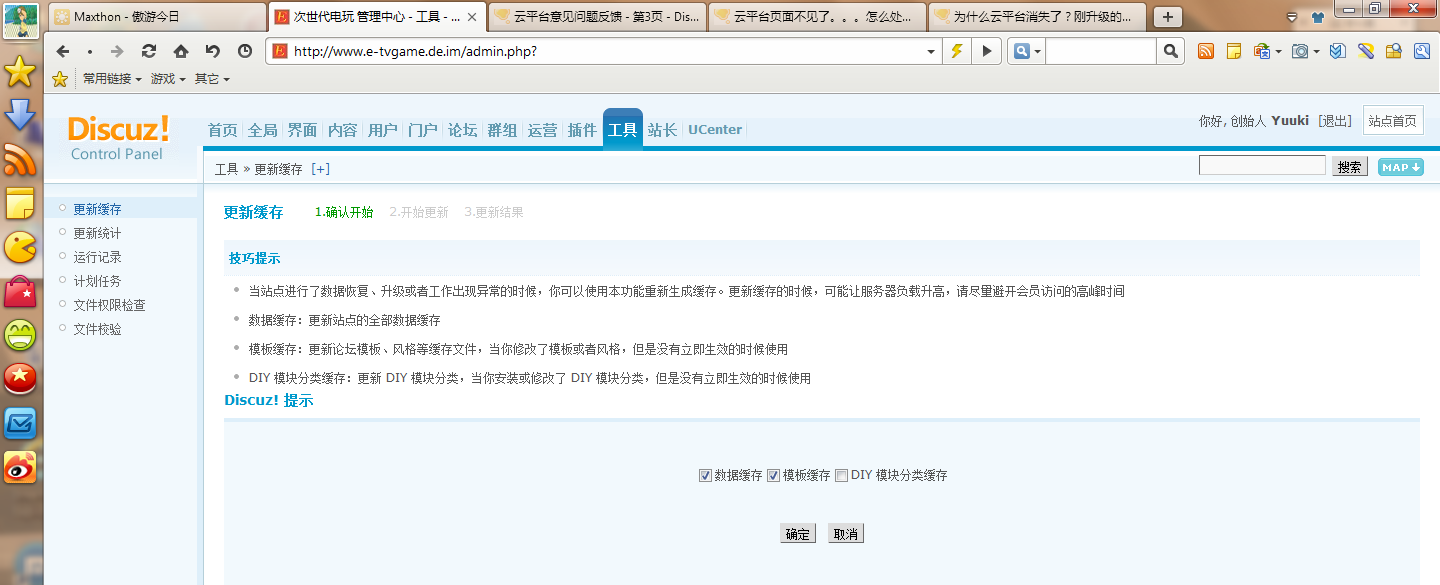The image size is (1440, 585).
Task: Open 更新统计 in the left menu
Action: [x=97, y=233]
